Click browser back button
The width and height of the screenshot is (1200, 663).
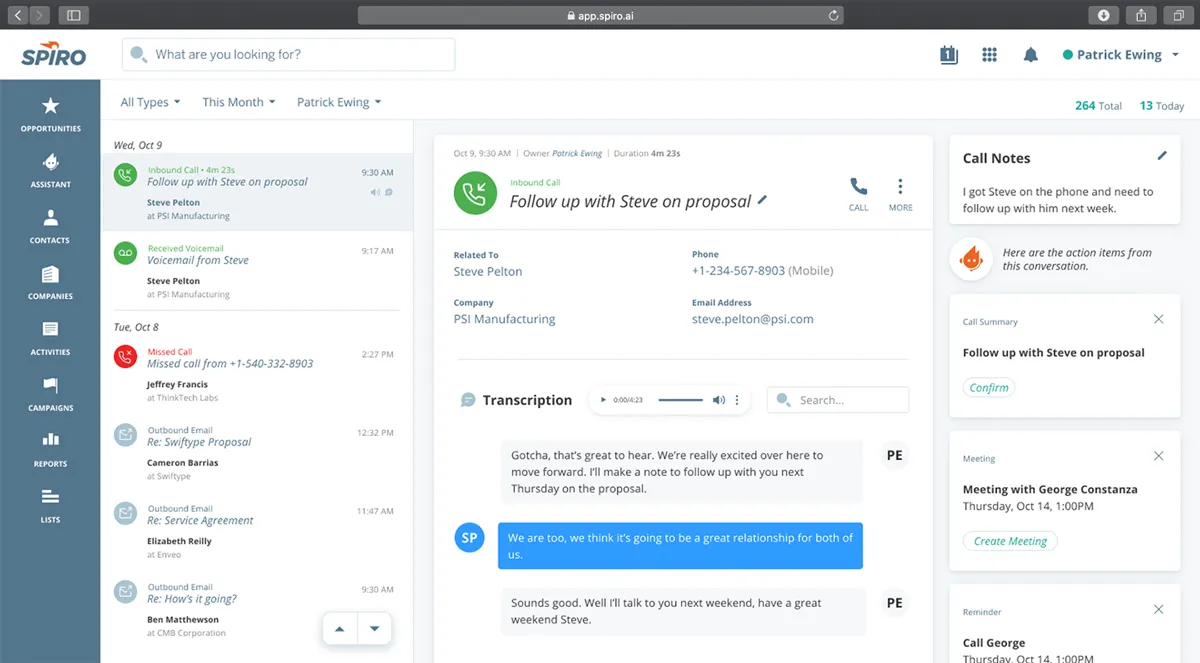pos(19,15)
